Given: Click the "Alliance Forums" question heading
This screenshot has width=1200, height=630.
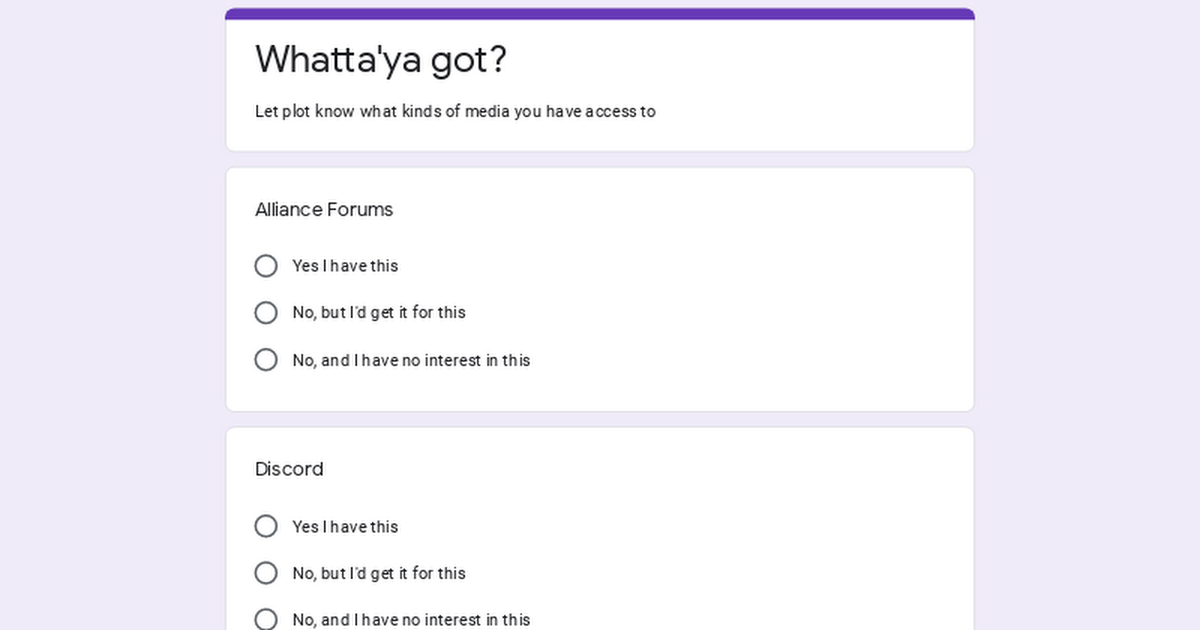Looking at the screenshot, I should tap(324, 210).
